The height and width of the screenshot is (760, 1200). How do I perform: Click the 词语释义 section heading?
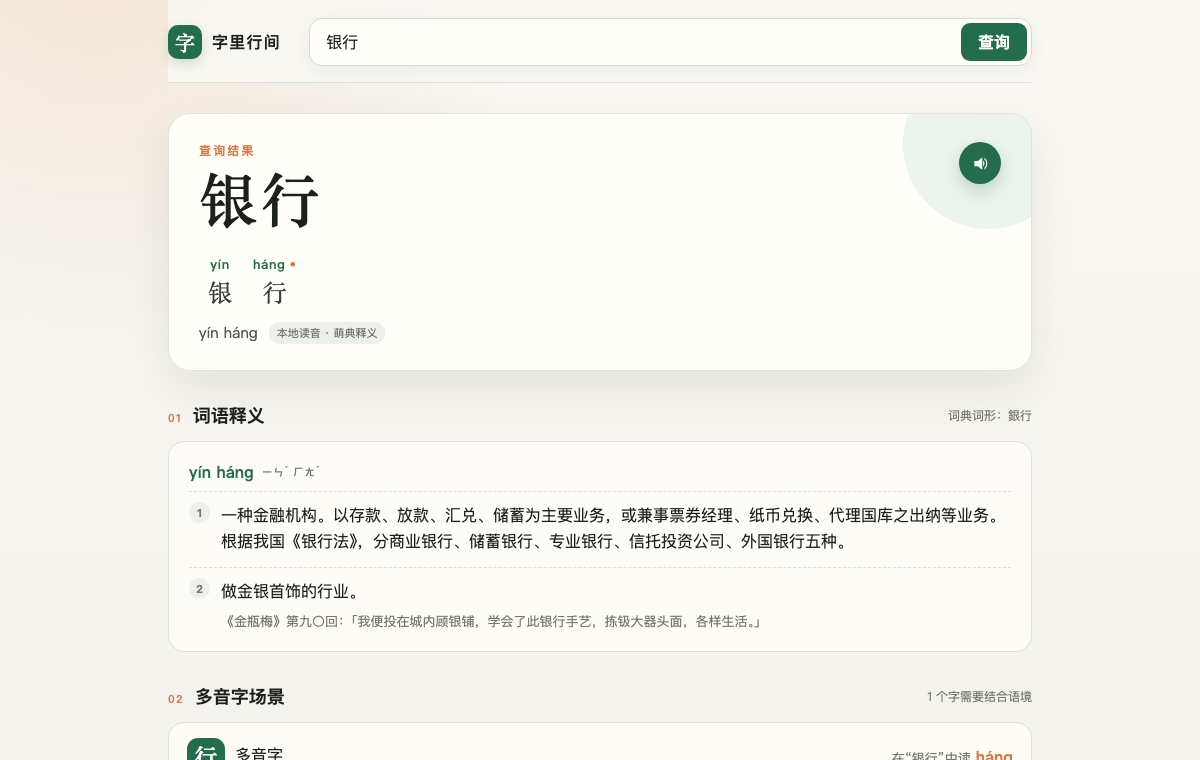(228, 416)
